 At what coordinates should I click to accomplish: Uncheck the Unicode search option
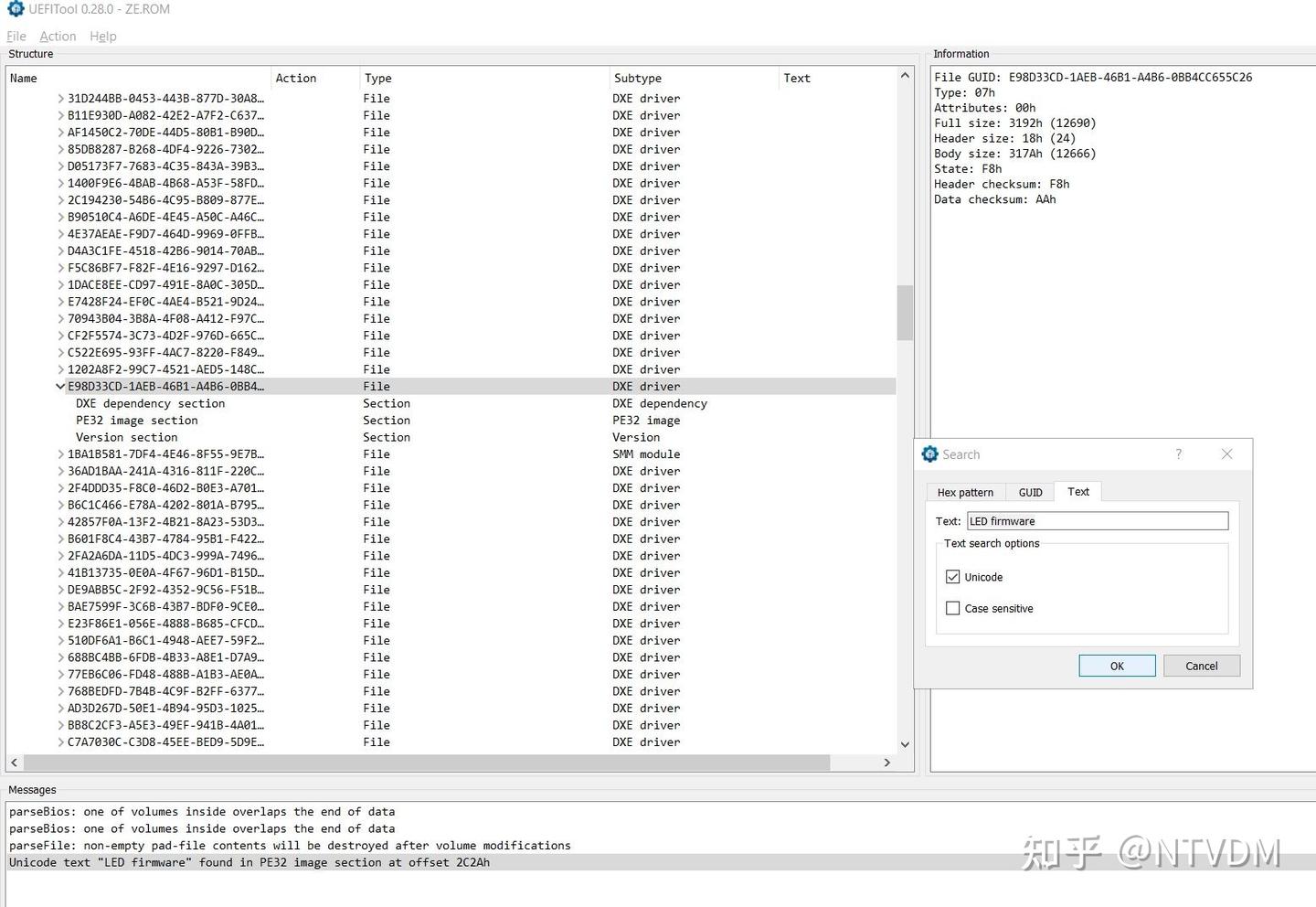[953, 577]
